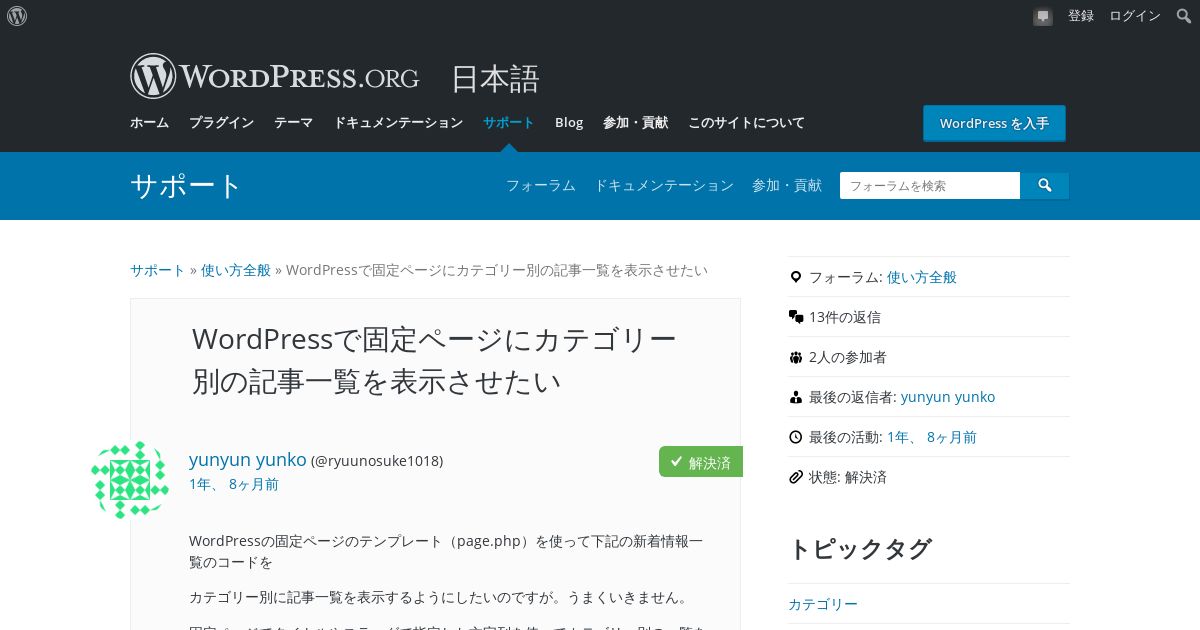Click the clock icon beside 最後の活動

(796, 437)
